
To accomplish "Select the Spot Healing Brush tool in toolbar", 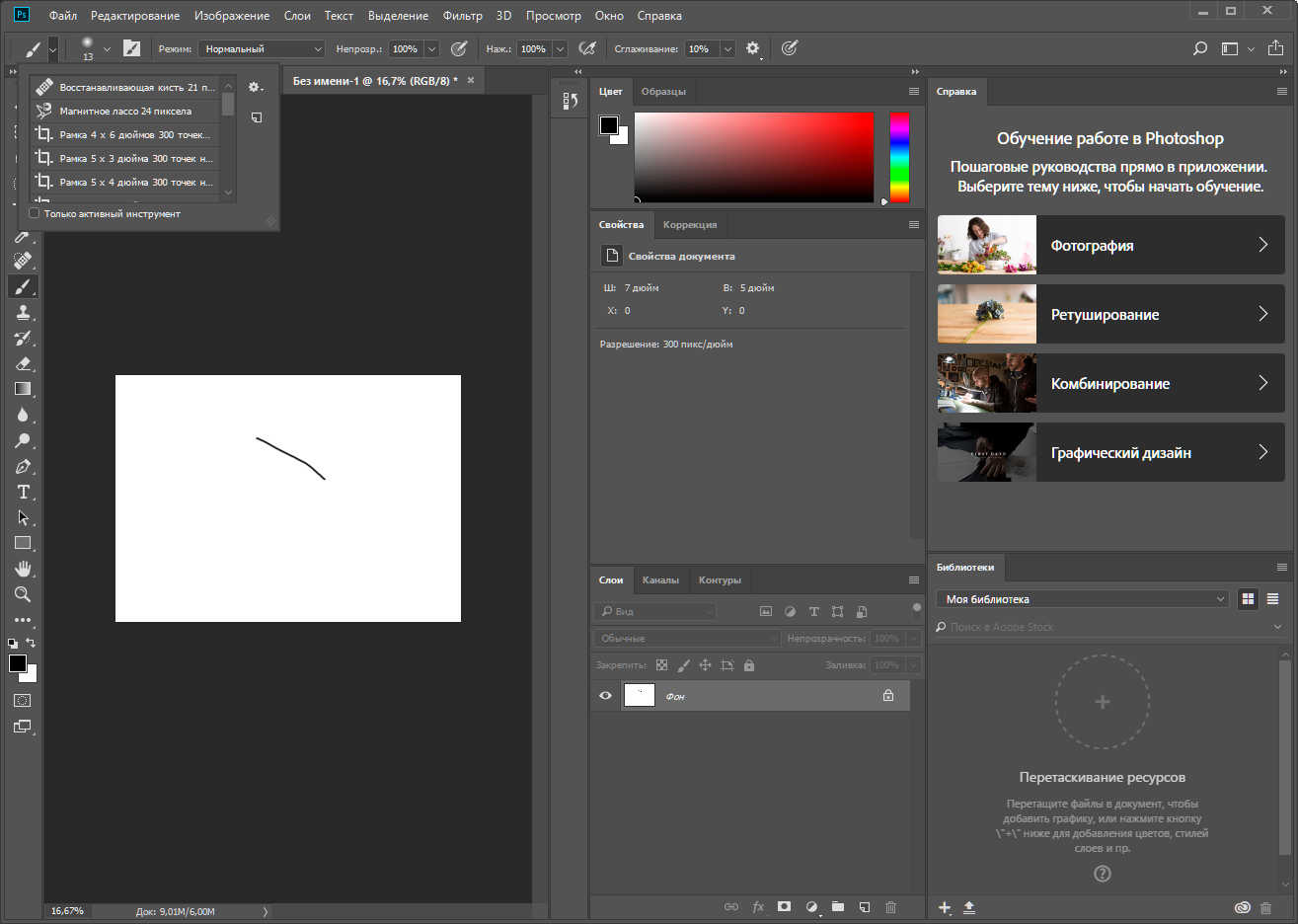I will click(23, 261).
